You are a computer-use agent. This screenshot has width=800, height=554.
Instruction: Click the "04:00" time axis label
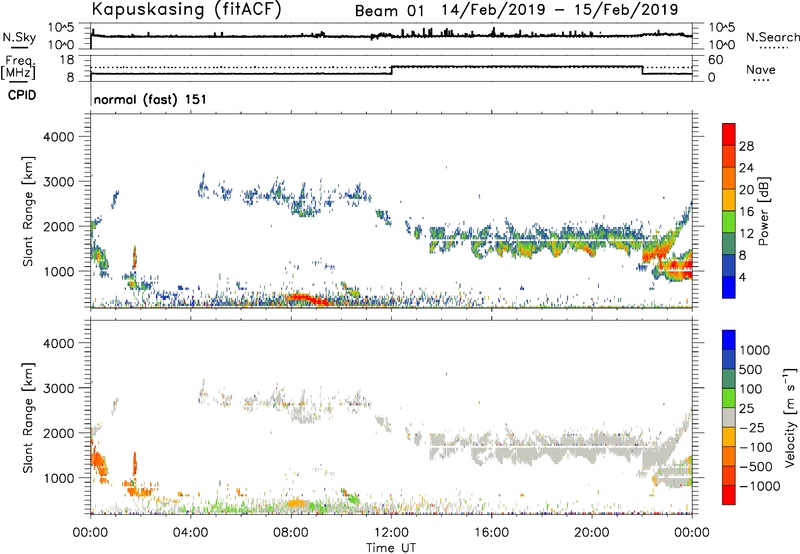(x=190, y=533)
